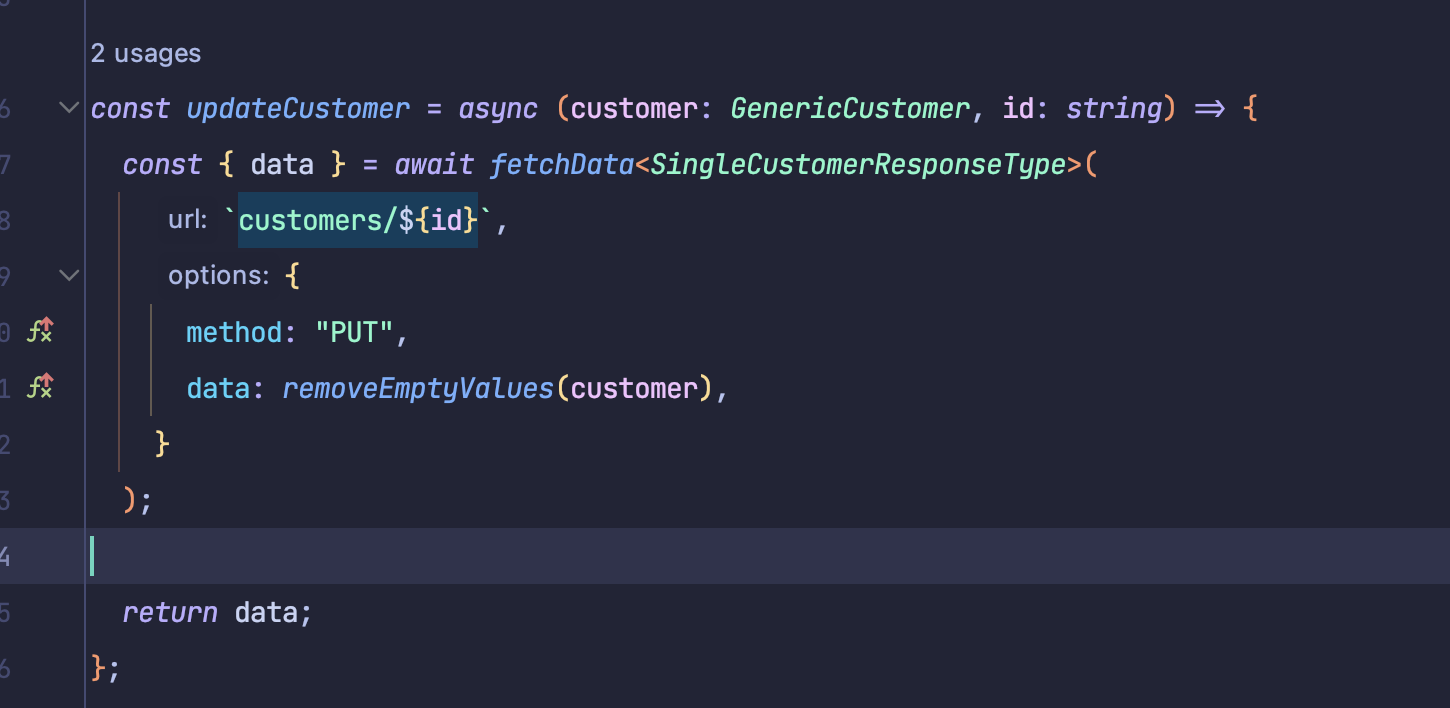Viewport: 1450px width, 708px height.
Task: Click the GenericCustomer type annotation
Action: tap(850, 108)
